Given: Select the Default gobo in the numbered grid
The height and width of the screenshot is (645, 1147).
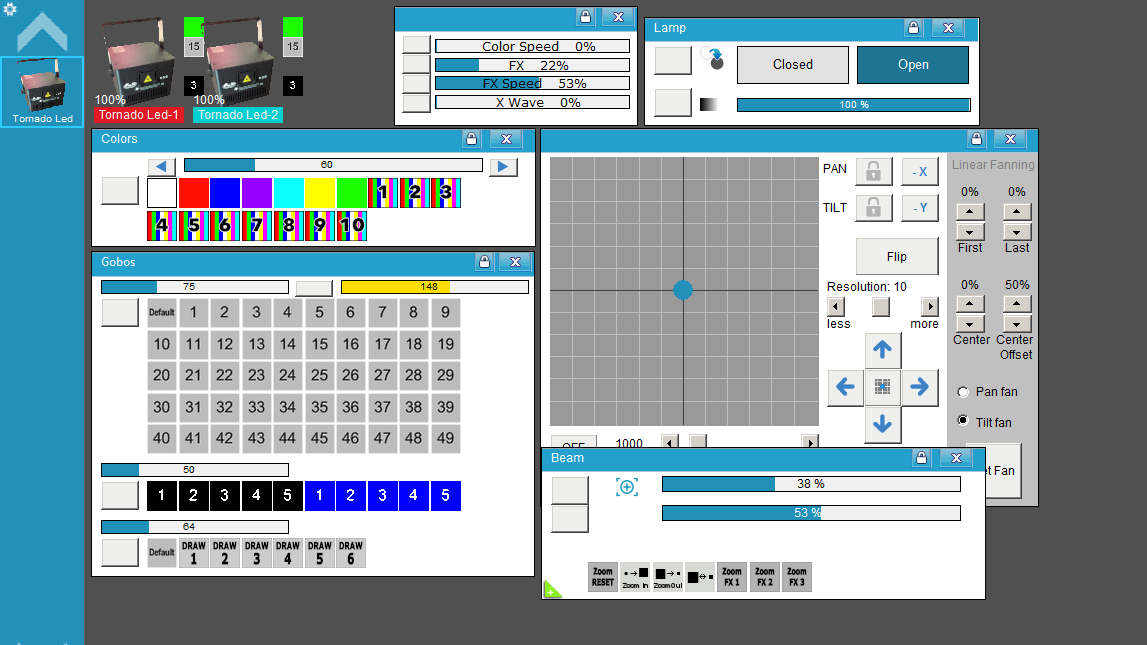Looking at the screenshot, I should tap(162, 312).
